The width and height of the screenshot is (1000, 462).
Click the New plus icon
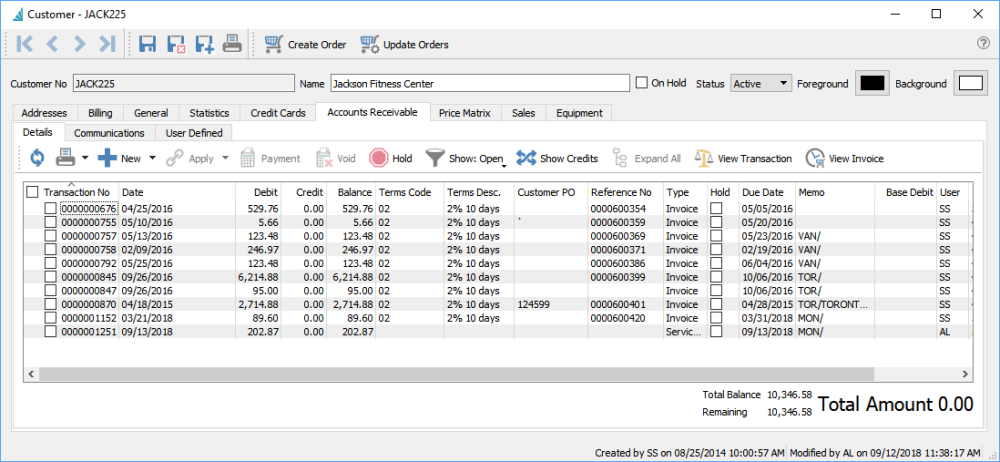coord(107,158)
